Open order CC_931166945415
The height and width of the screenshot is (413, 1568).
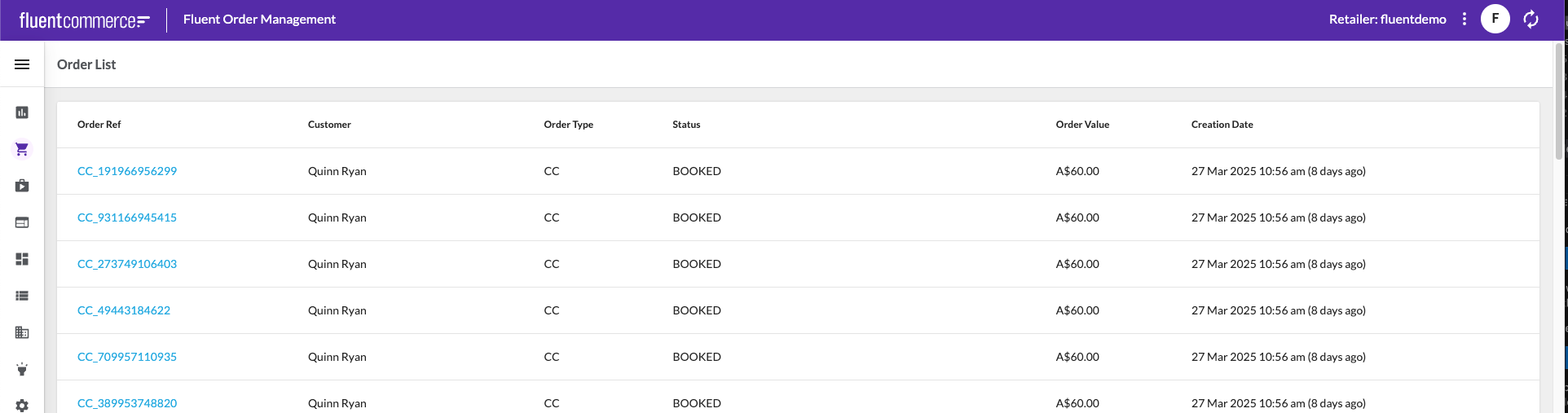127,217
